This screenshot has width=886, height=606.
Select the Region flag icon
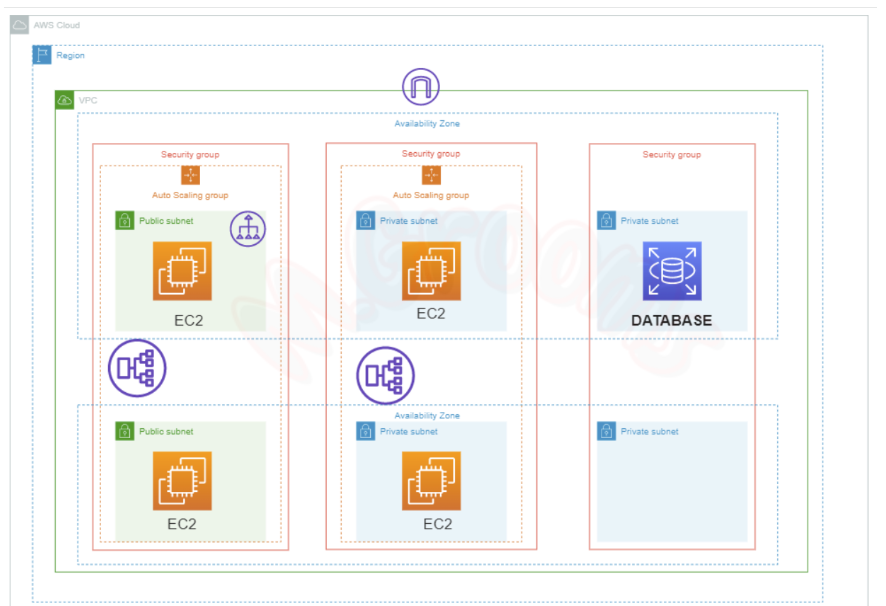coord(42,55)
